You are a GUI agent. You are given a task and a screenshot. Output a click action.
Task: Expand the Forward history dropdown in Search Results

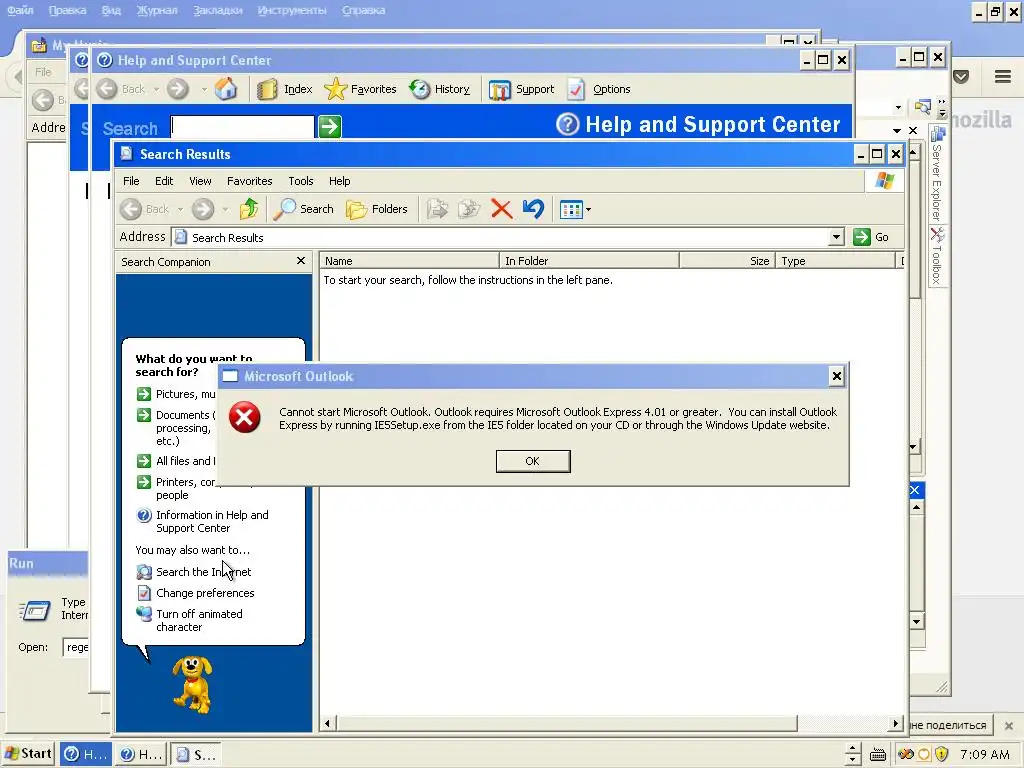(225, 210)
